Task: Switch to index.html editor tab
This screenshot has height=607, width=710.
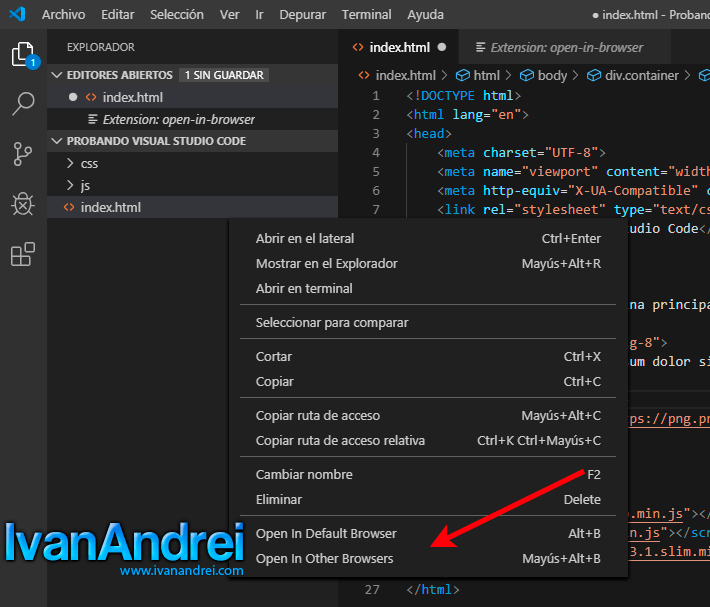Action: coord(398,47)
